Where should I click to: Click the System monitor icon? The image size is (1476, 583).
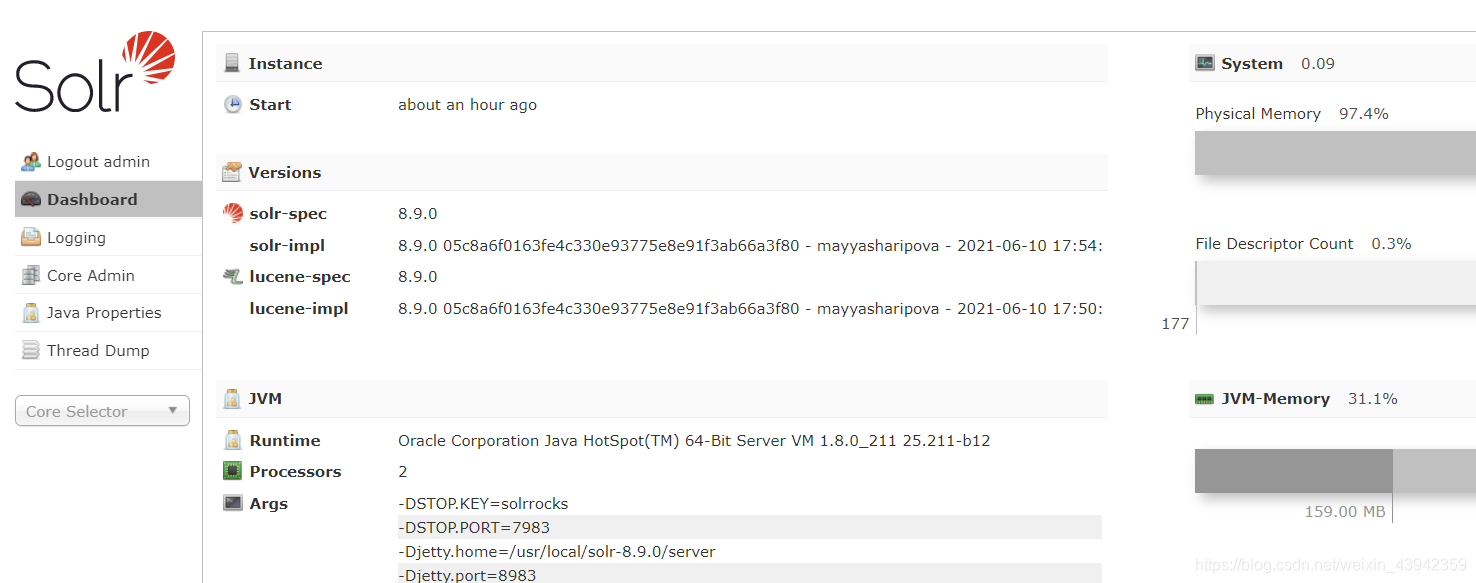point(1205,63)
